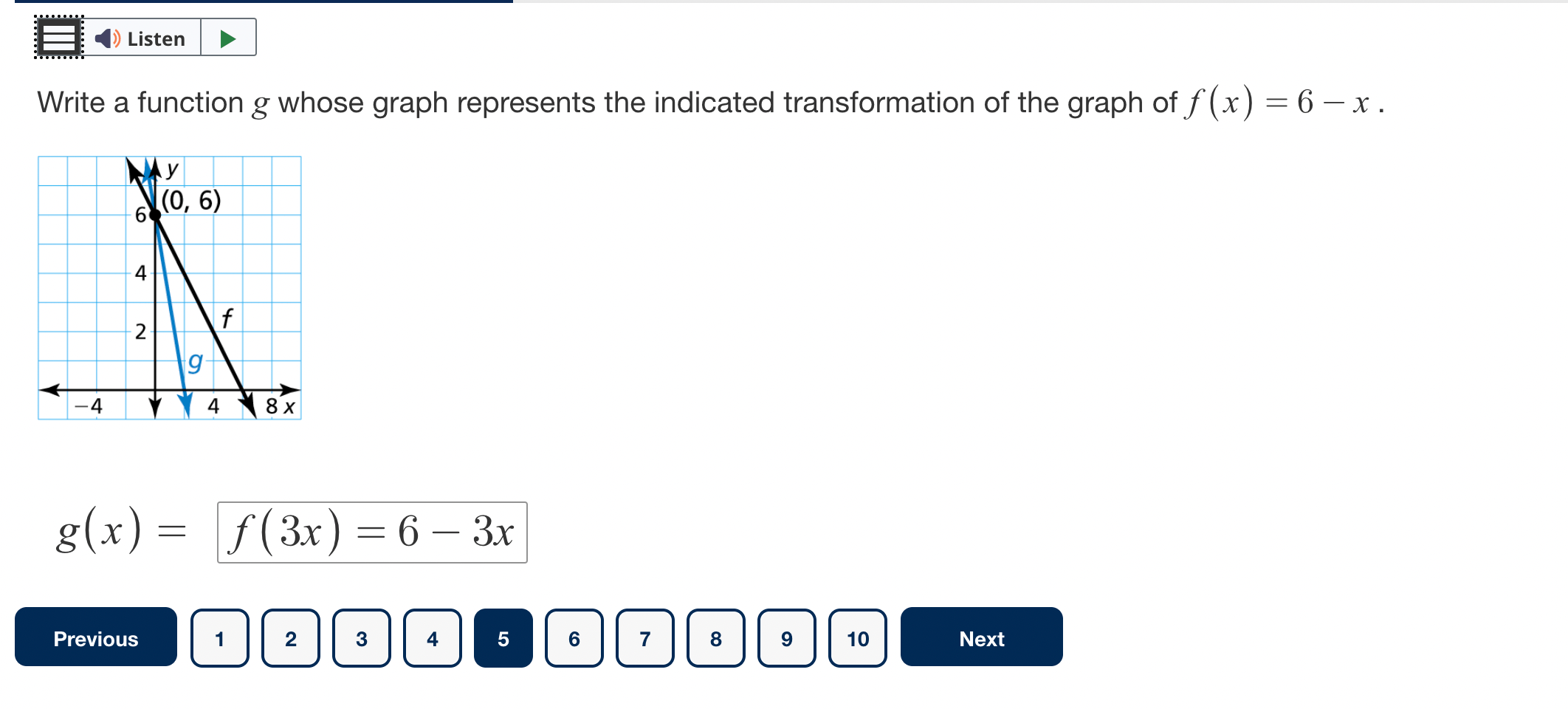Select the current question 5 button
The image size is (1568, 709).
tap(503, 638)
